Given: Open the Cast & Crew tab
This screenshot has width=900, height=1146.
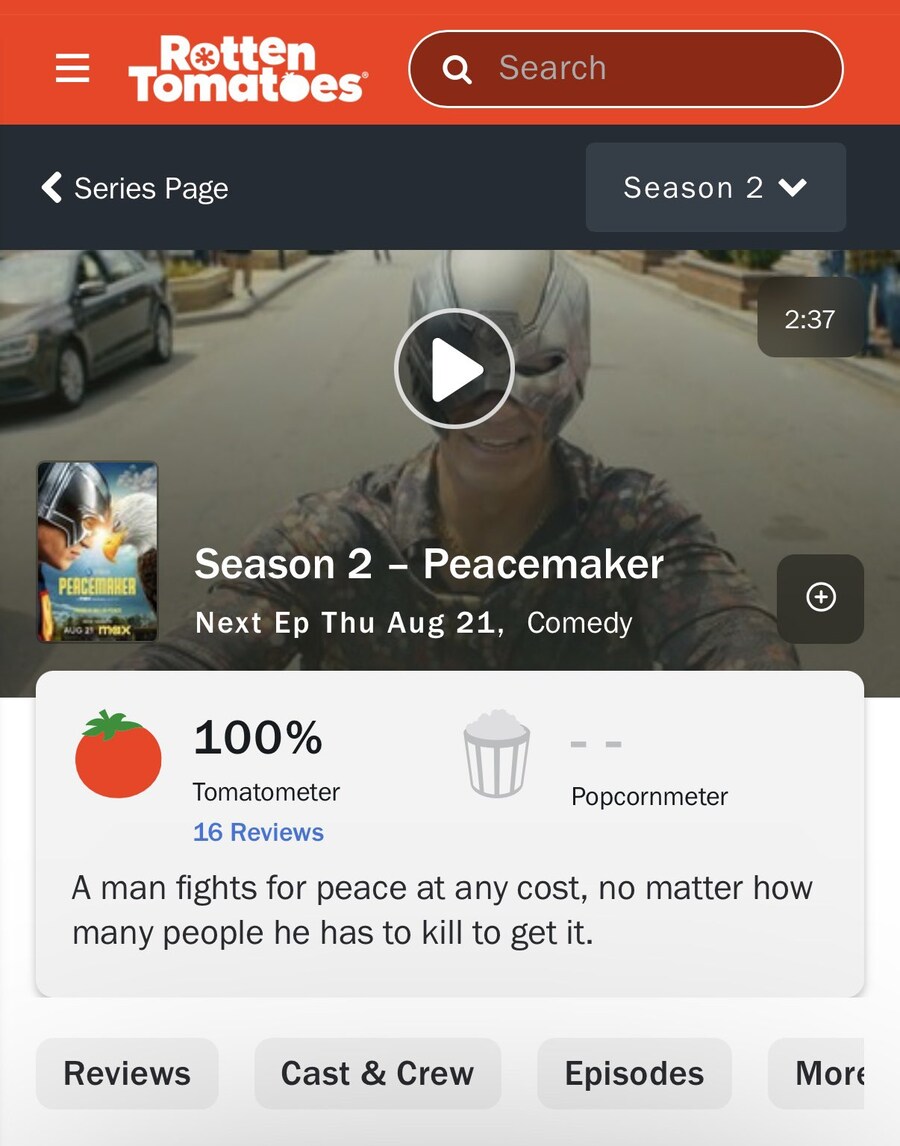Looking at the screenshot, I should (377, 1073).
